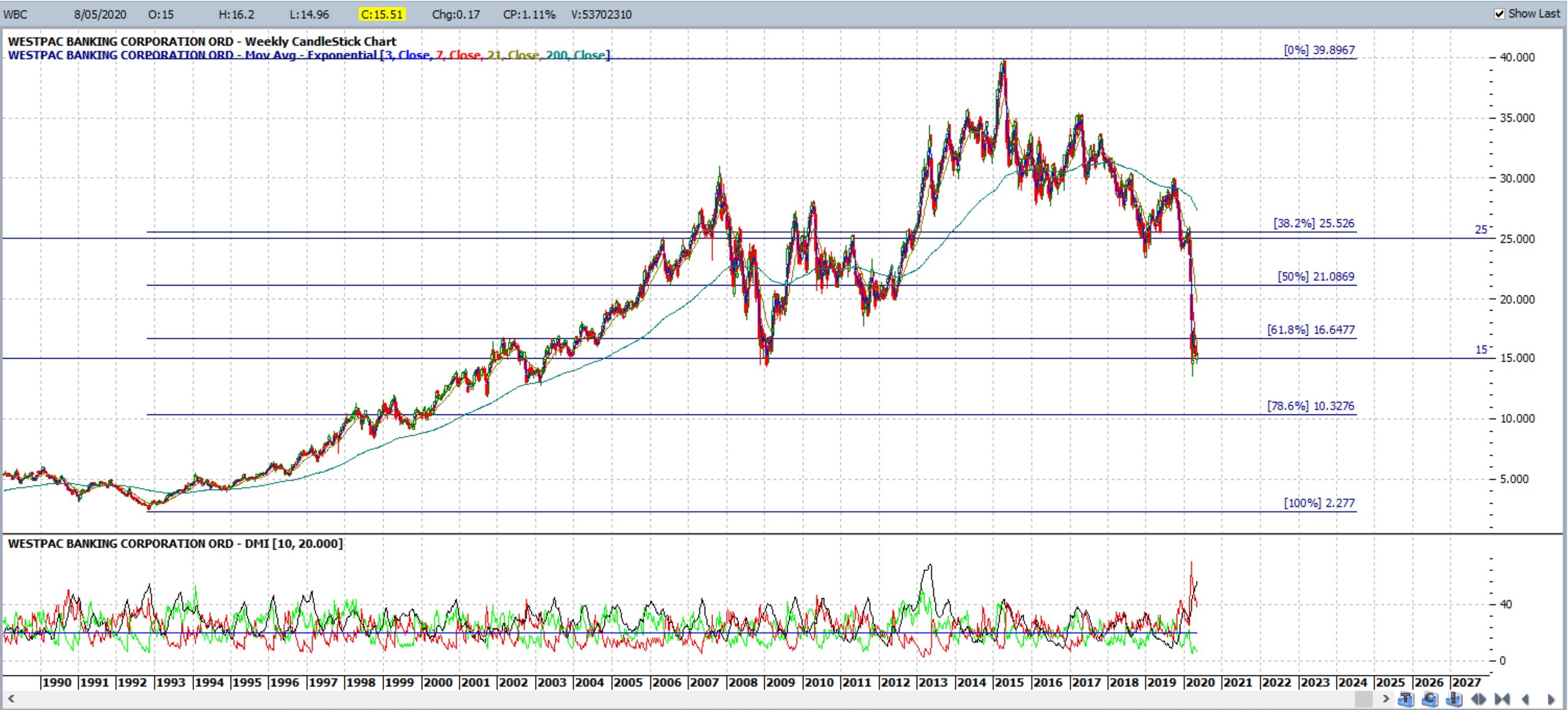Click the scrollbar right arrow
The width and height of the screenshot is (1568, 710).
point(1385,699)
